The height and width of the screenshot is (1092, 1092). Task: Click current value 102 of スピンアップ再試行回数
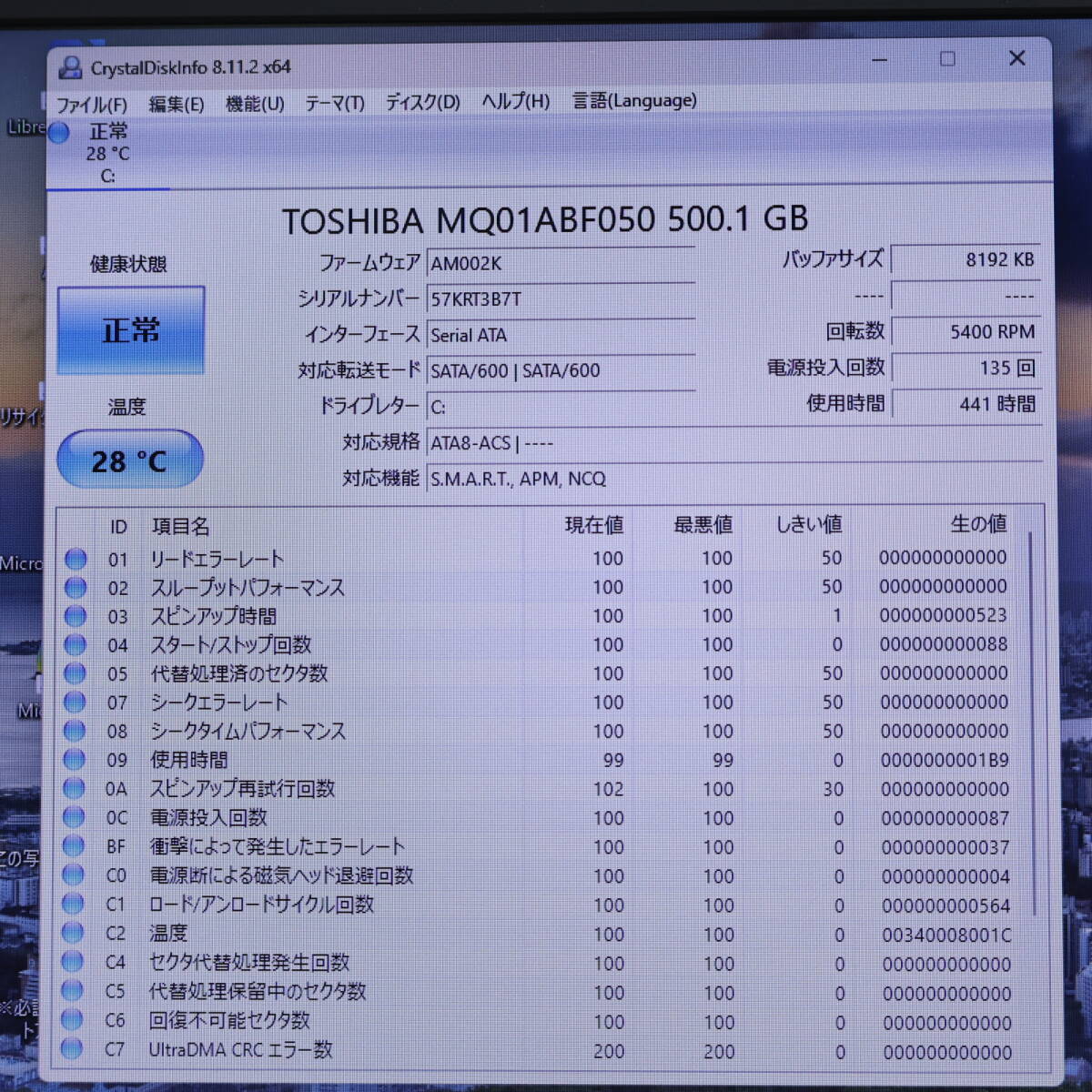click(x=609, y=789)
